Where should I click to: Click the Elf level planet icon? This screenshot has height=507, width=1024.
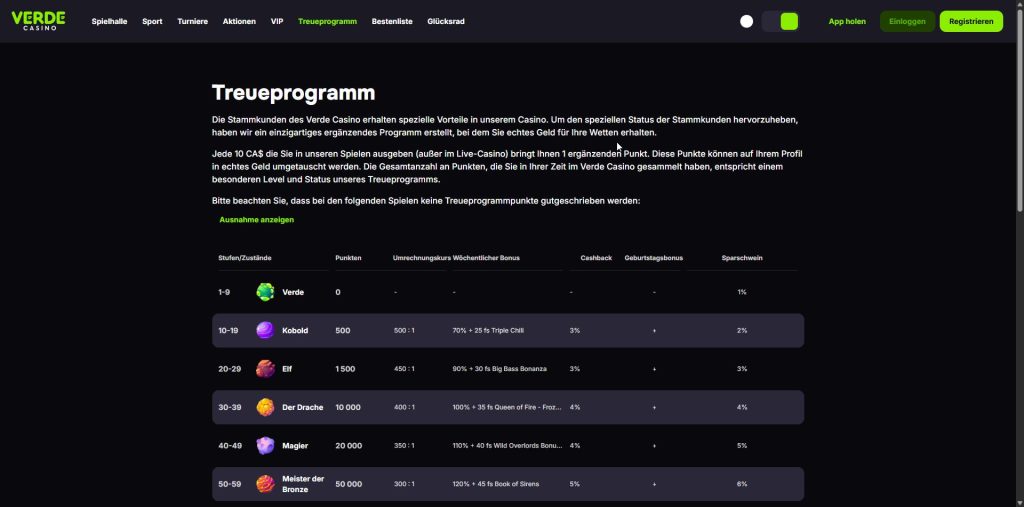[x=265, y=369]
